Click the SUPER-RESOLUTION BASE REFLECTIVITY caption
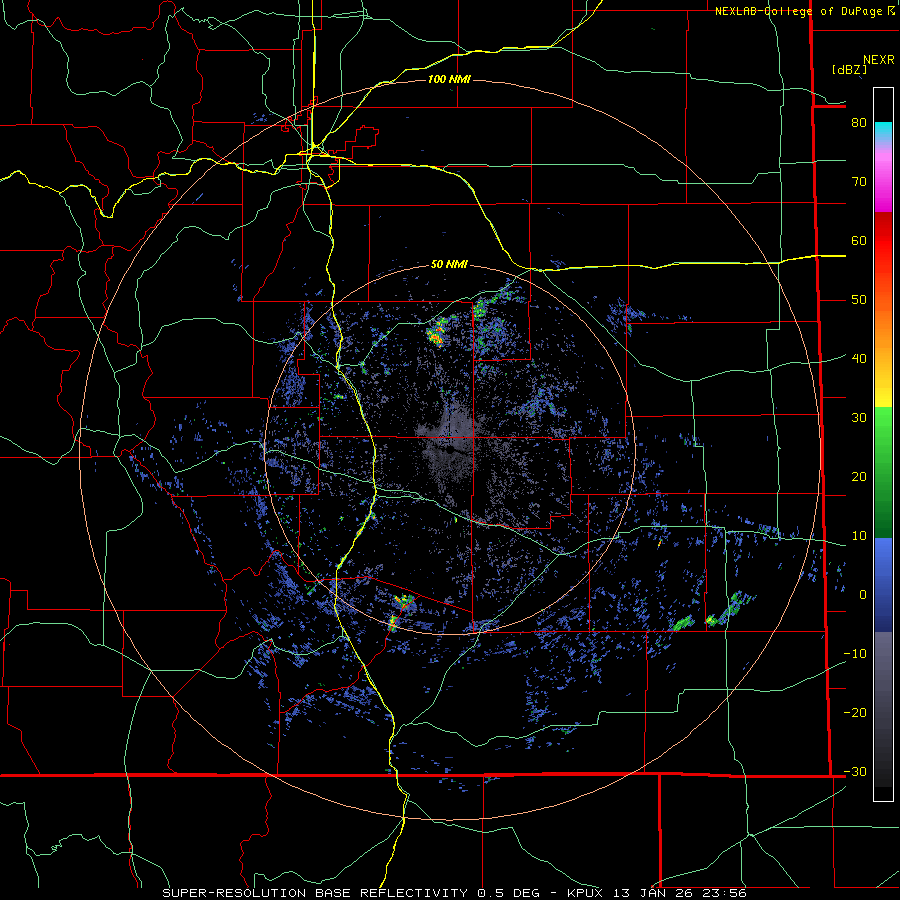 [x=315, y=893]
